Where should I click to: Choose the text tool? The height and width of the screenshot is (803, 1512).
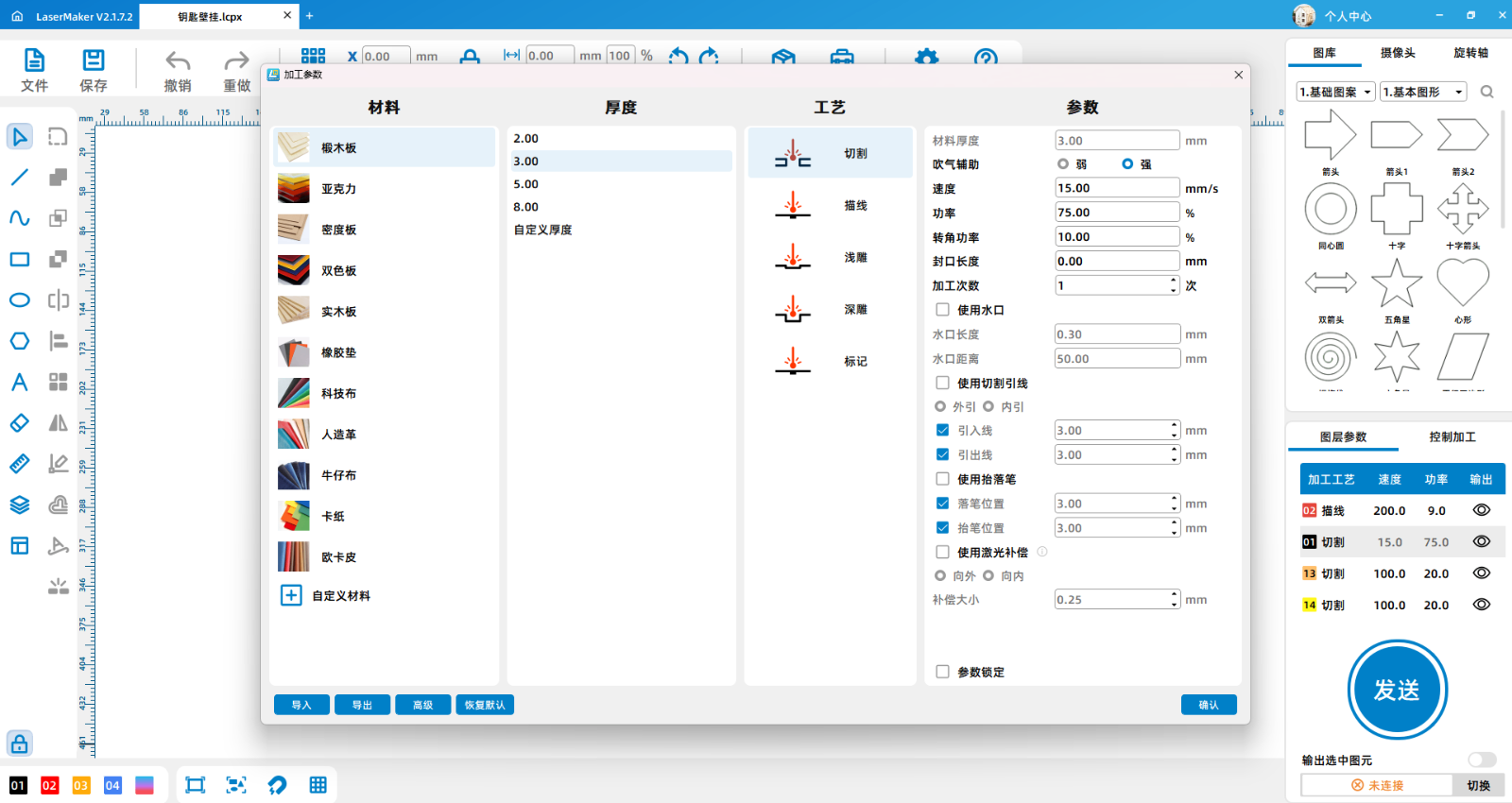[19, 383]
